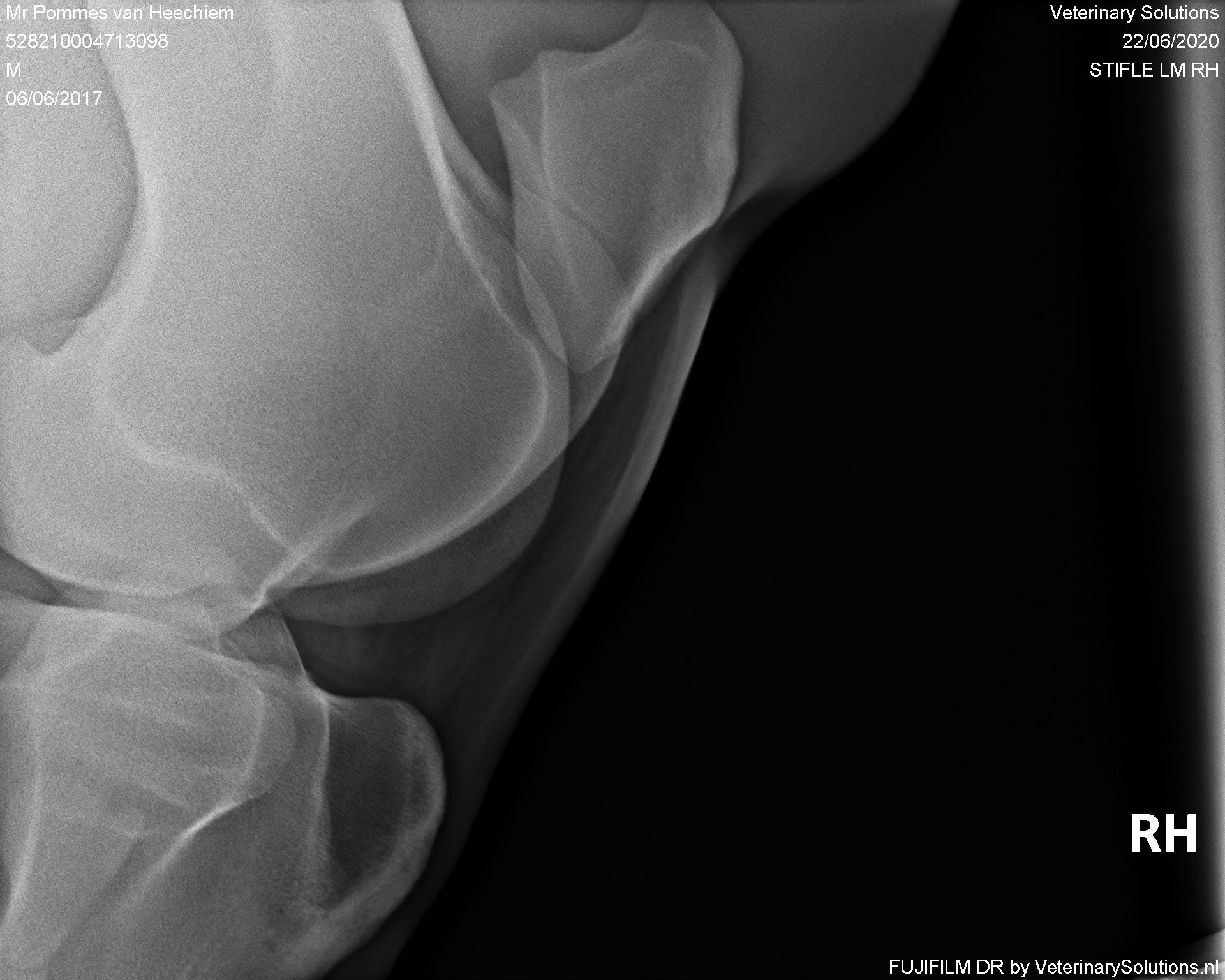Viewport: 1225px width, 980px height.
Task: Select ID number 528210004713098
Action: [x=87, y=41]
